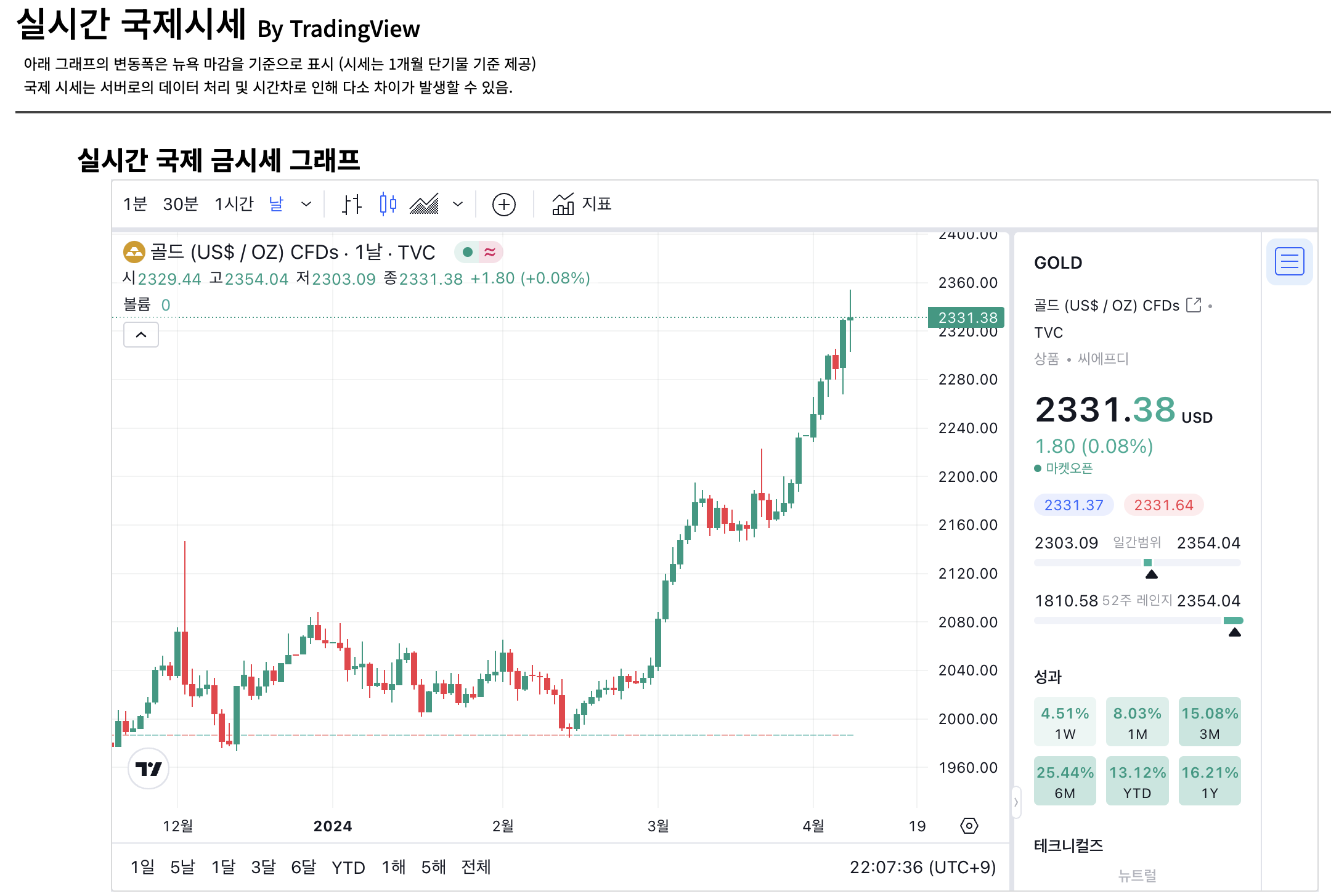
Task: Switch to the bar chart style icon
Action: (352, 203)
